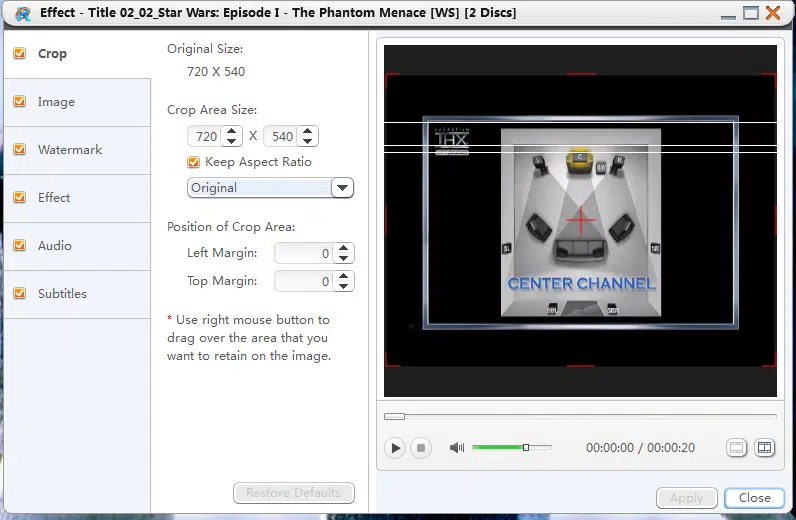Increase Left Margin with up arrow
Image resolution: width=796 pixels, height=520 pixels.
pyautogui.click(x=344, y=248)
